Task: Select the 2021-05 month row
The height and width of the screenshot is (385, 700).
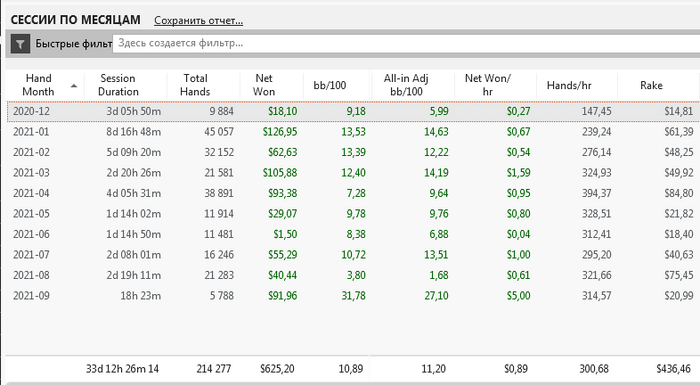Action: [x=353, y=214]
